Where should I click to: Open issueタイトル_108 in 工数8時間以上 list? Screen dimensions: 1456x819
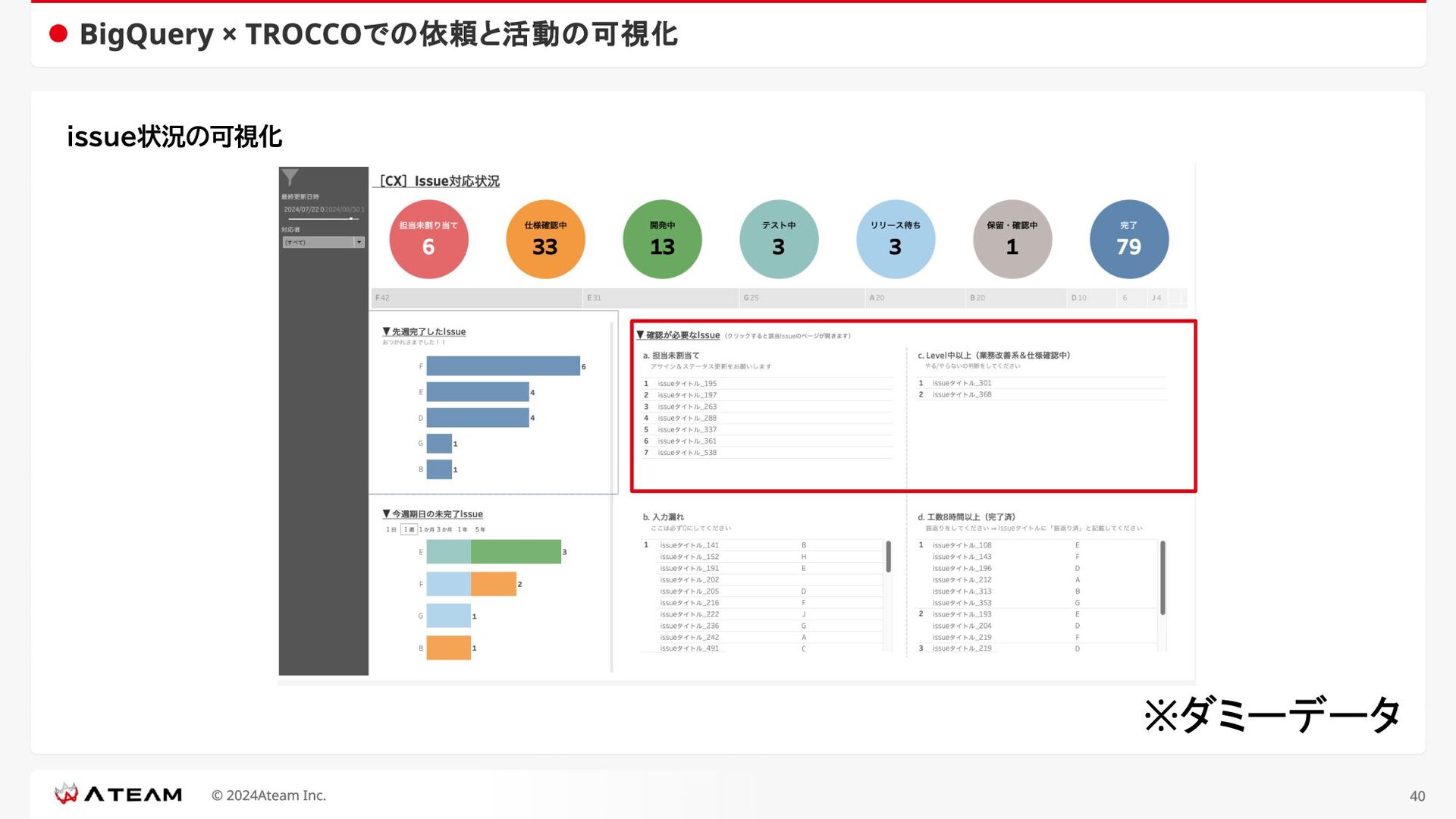click(962, 545)
